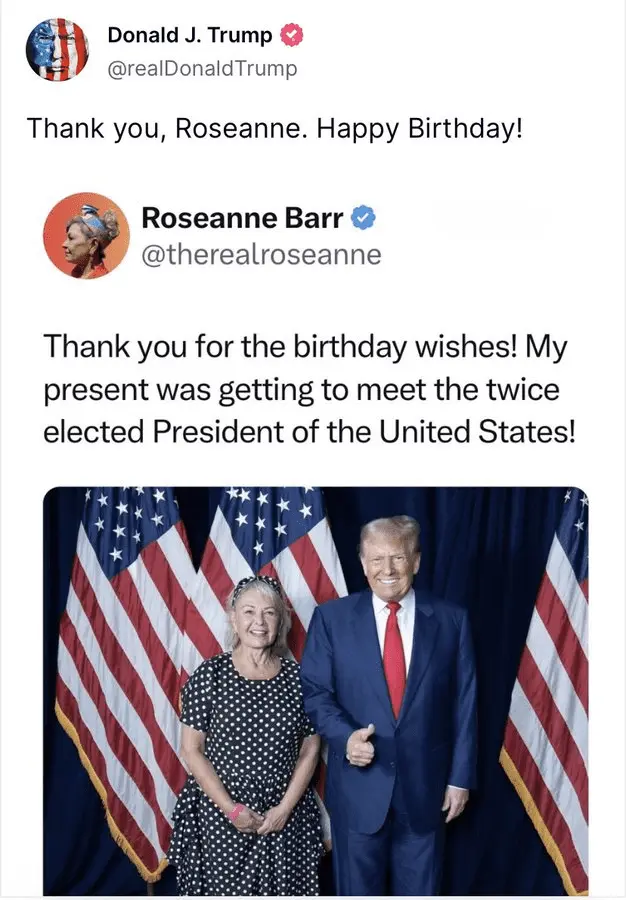This screenshot has width=626, height=900.
Task: Open the @realDonaldTrump handle link
Action: pos(202,68)
